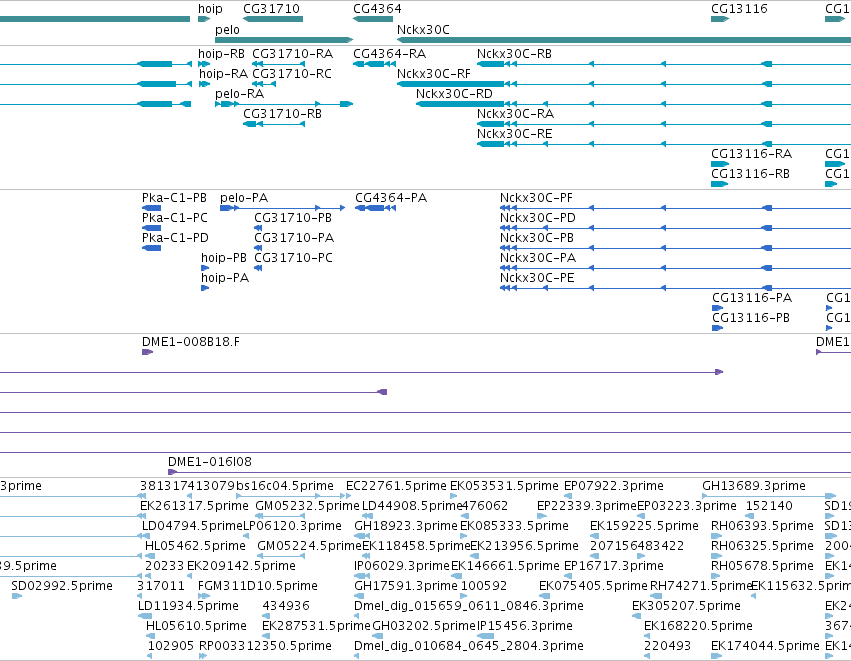This screenshot has width=851, height=661.
Task: Select the pelo-PA protein label
Action: pos(244,198)
